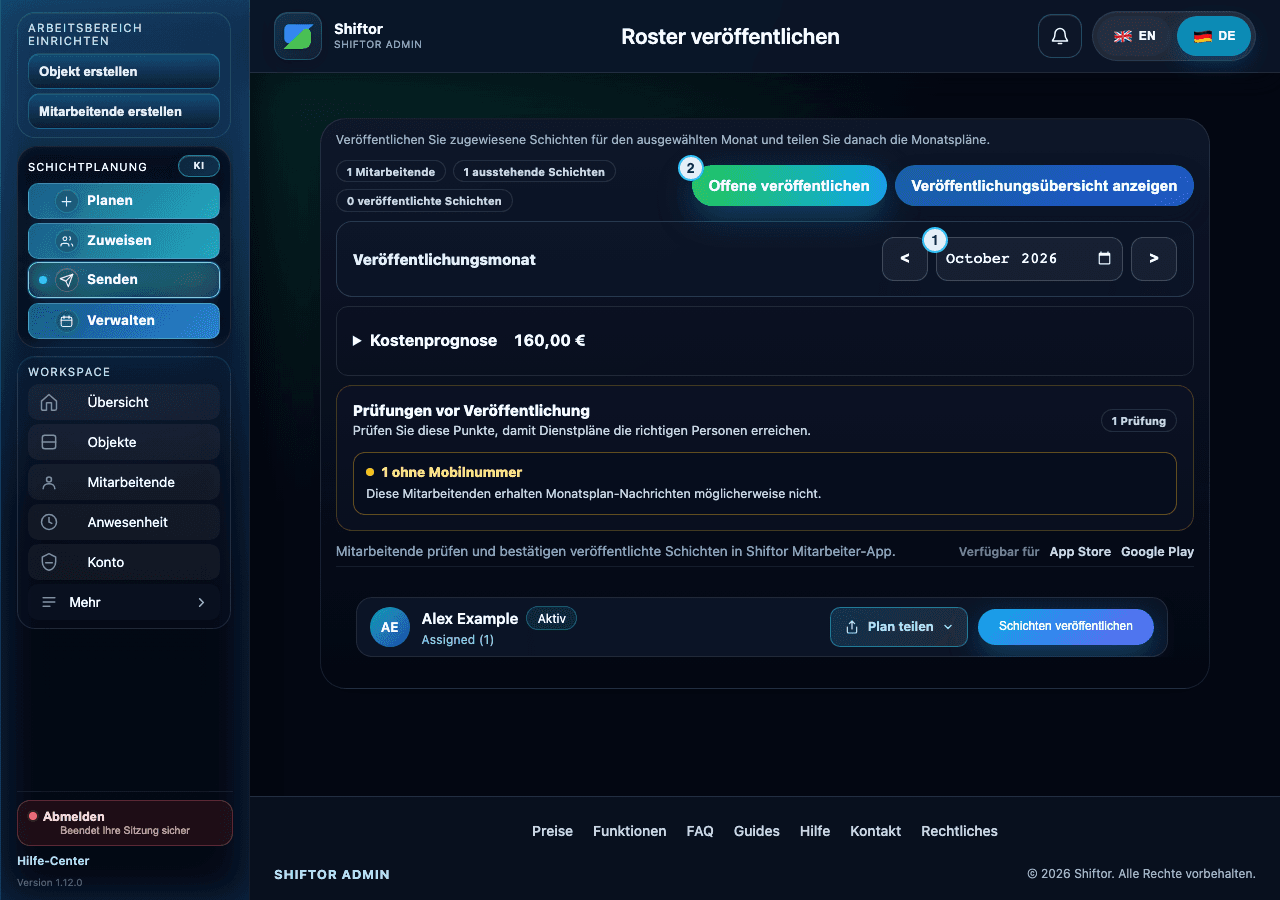The height and width of the screenshot is (900, 1280).
Task: Go to the Objekte workspace page
Action: click(124, 442)
